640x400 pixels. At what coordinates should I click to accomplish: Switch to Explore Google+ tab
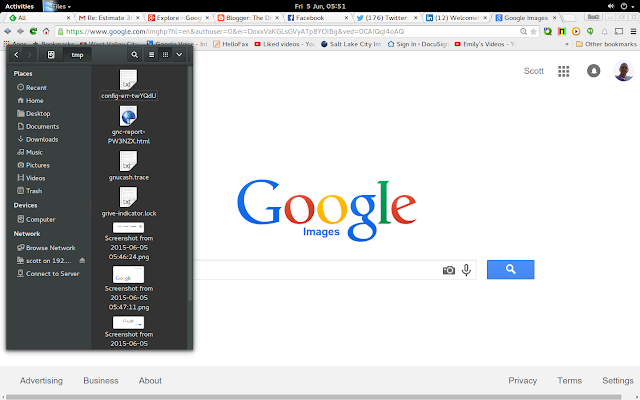point(179,18)
